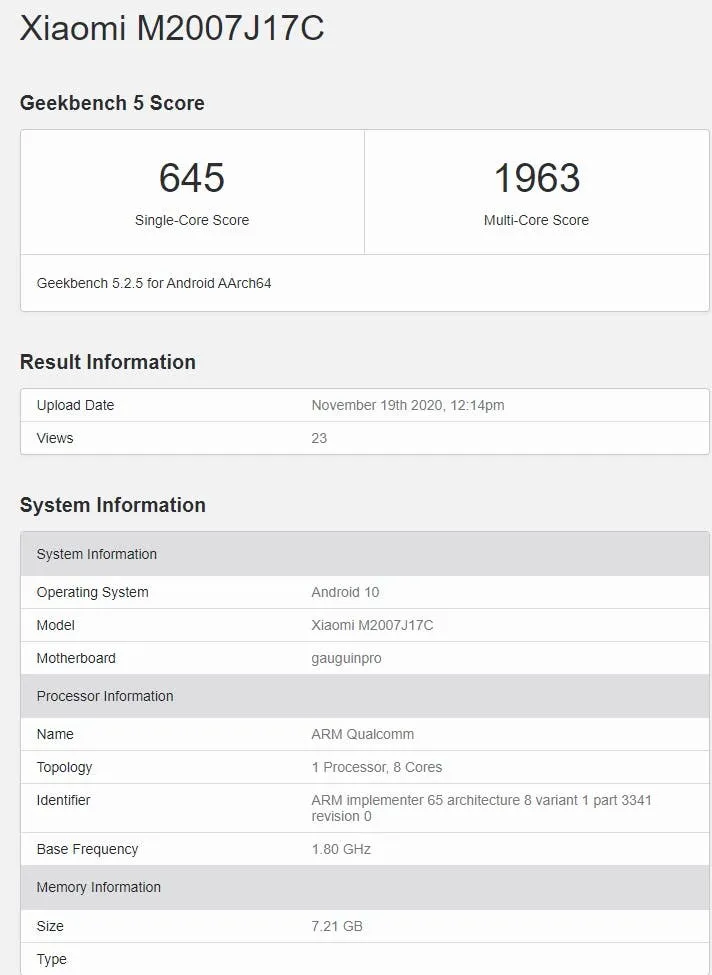The height and width of the screenshot is (975, 712).
Task: Click the Android 10 operating system value
Action: [x=345, y=592]
